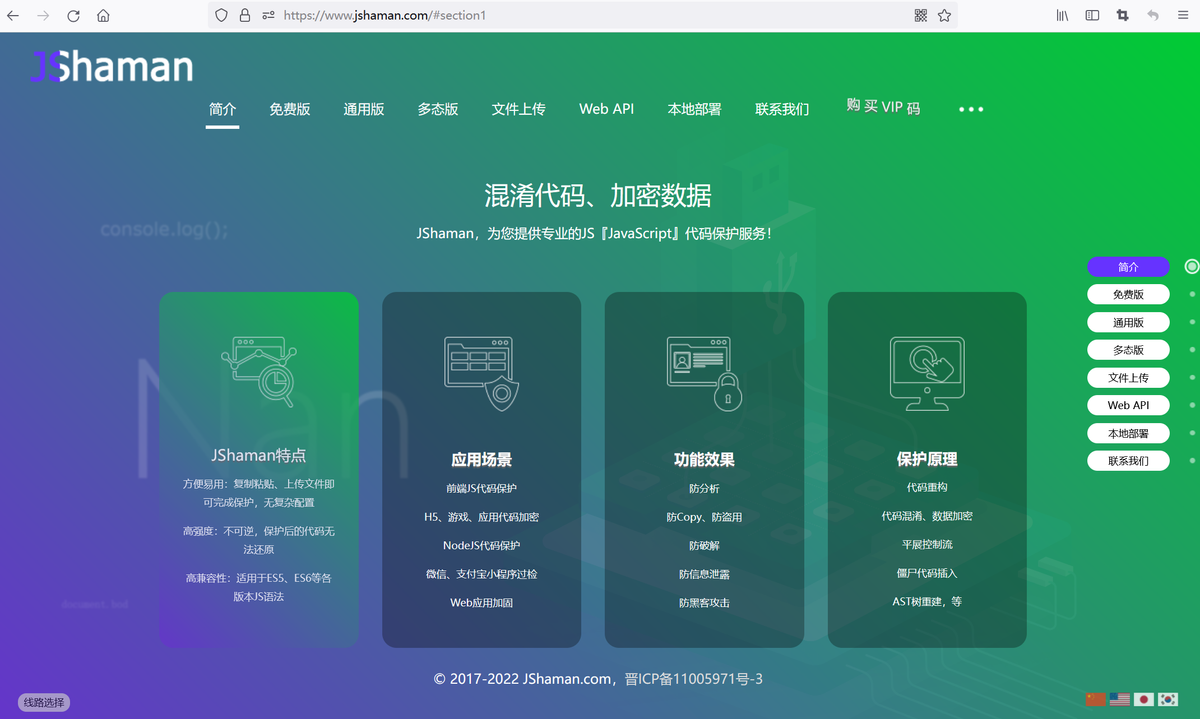Image resolution: width=1200 pixels, height=719 pixels.
Task: Bookmark this page with the star icon
Action: click(944, 16)
